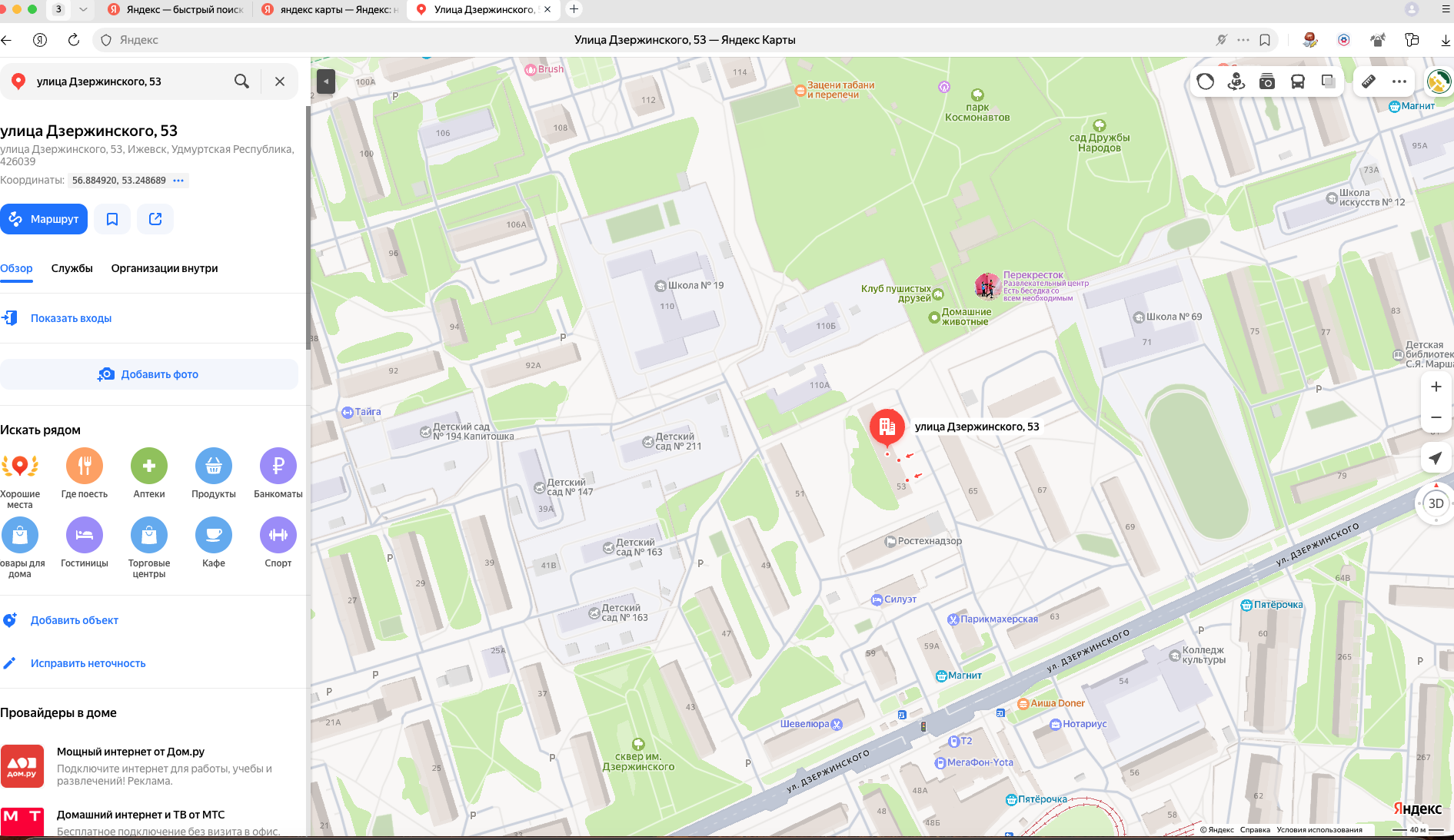Open the map layers selector
The image size is (1454, 840).
click(x=1328, y=81)
